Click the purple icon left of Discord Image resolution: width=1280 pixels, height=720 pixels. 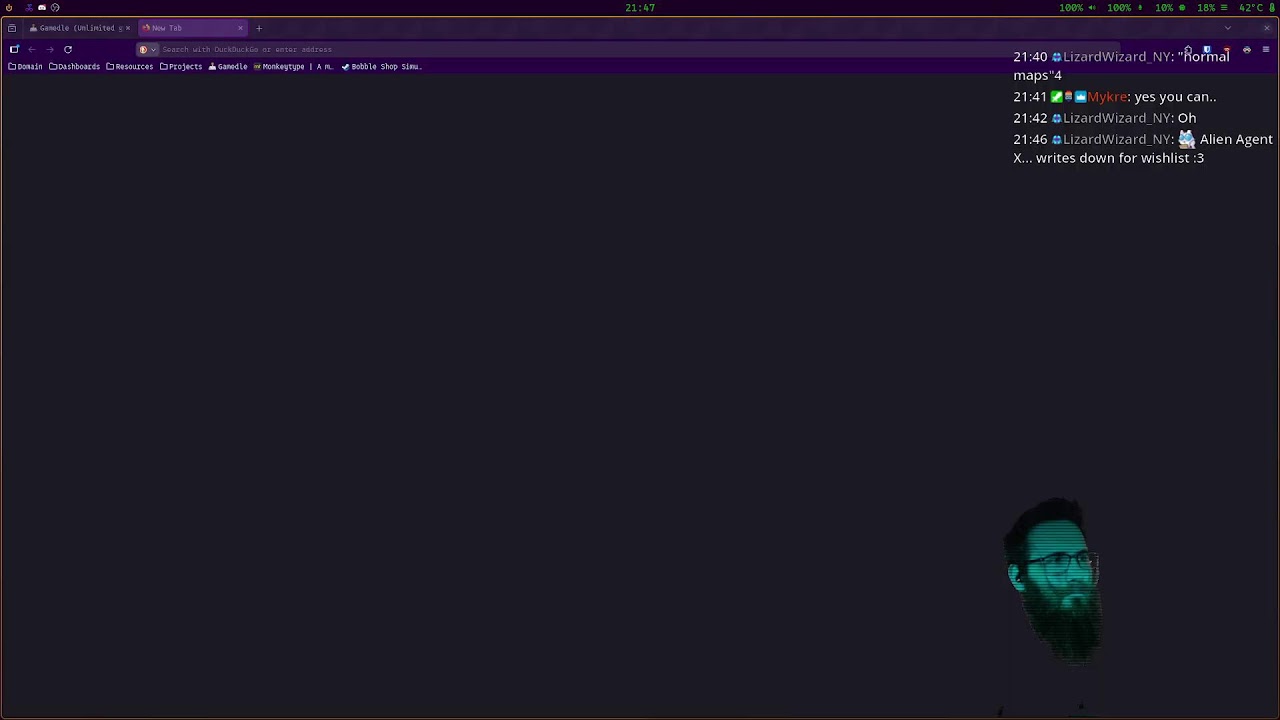coord(28,8)
